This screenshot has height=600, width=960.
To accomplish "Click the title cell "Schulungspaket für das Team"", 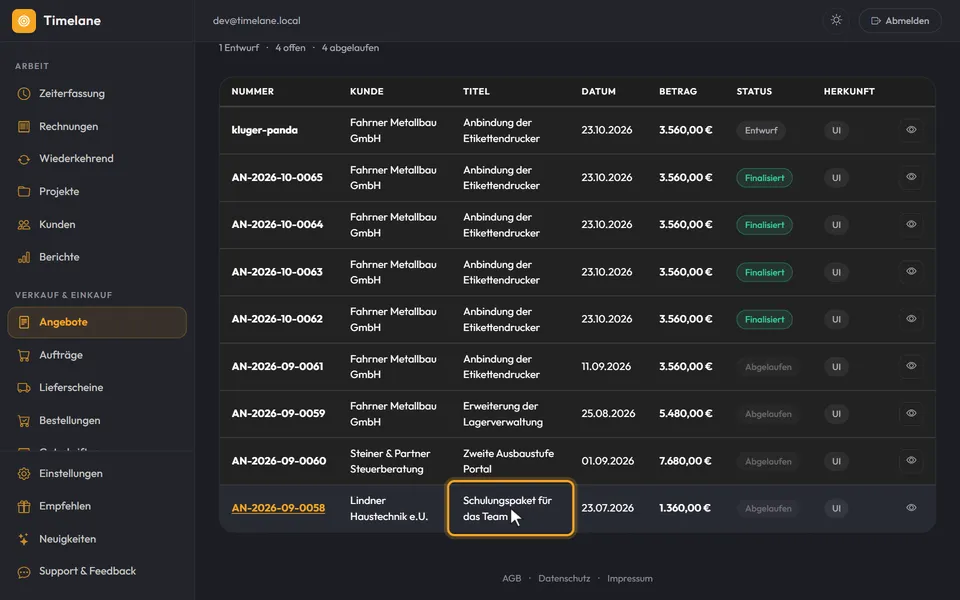I will tap(511, 508).
